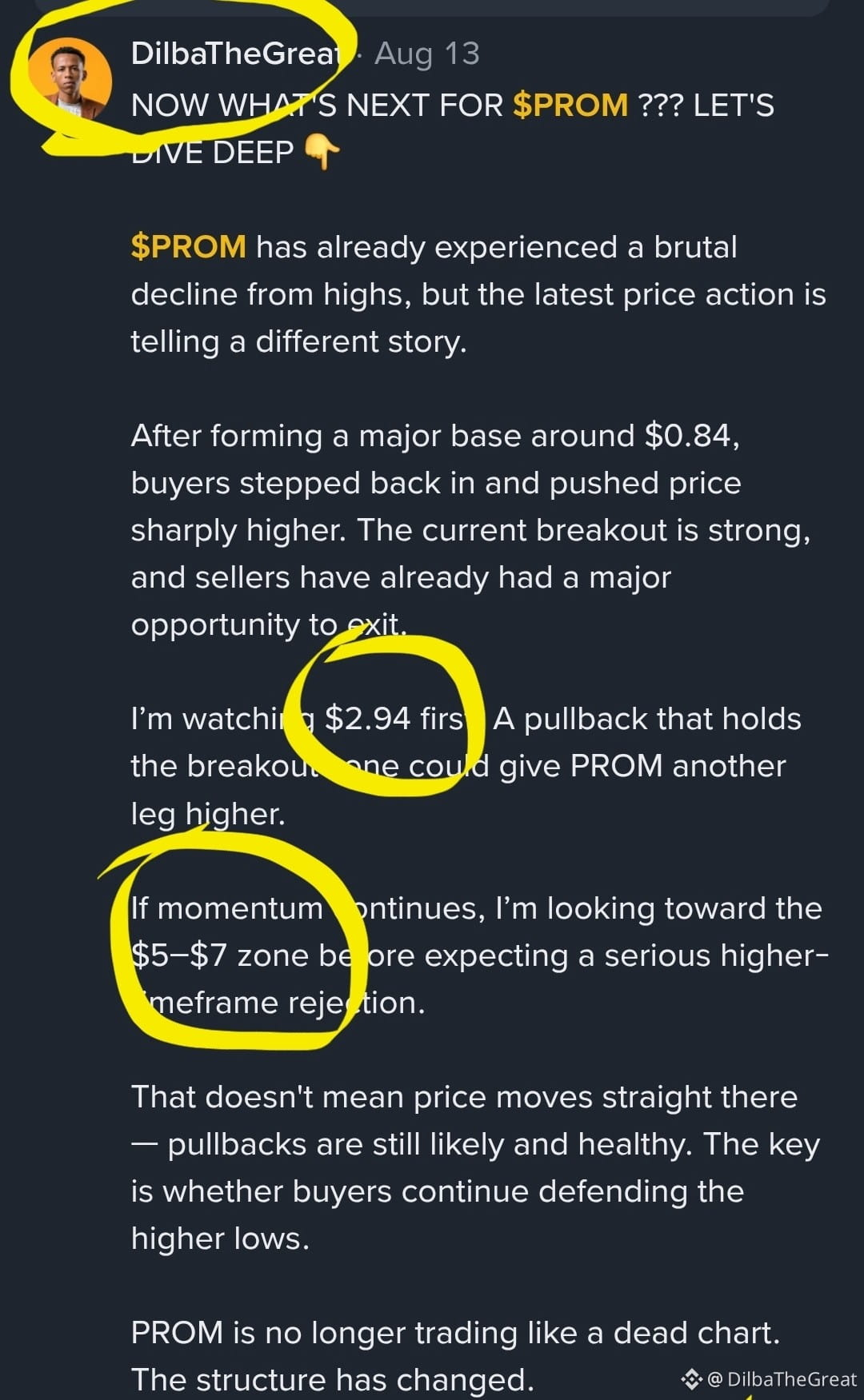Open DilbaTheGreat's profile picture avatar

point(70,78)
